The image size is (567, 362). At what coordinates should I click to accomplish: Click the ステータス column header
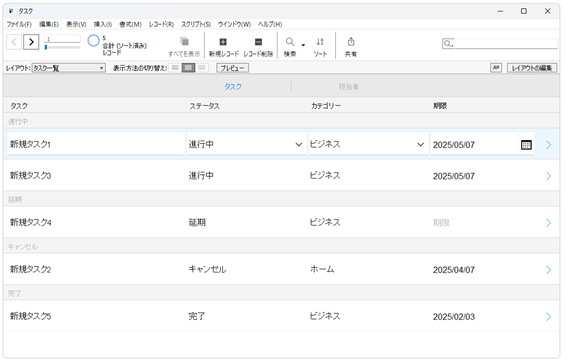coord(205,106)
